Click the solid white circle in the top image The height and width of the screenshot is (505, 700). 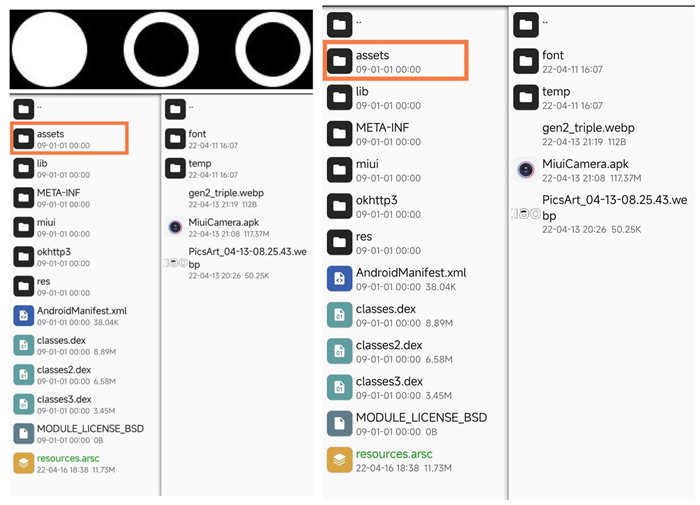[x=50, y=47]
